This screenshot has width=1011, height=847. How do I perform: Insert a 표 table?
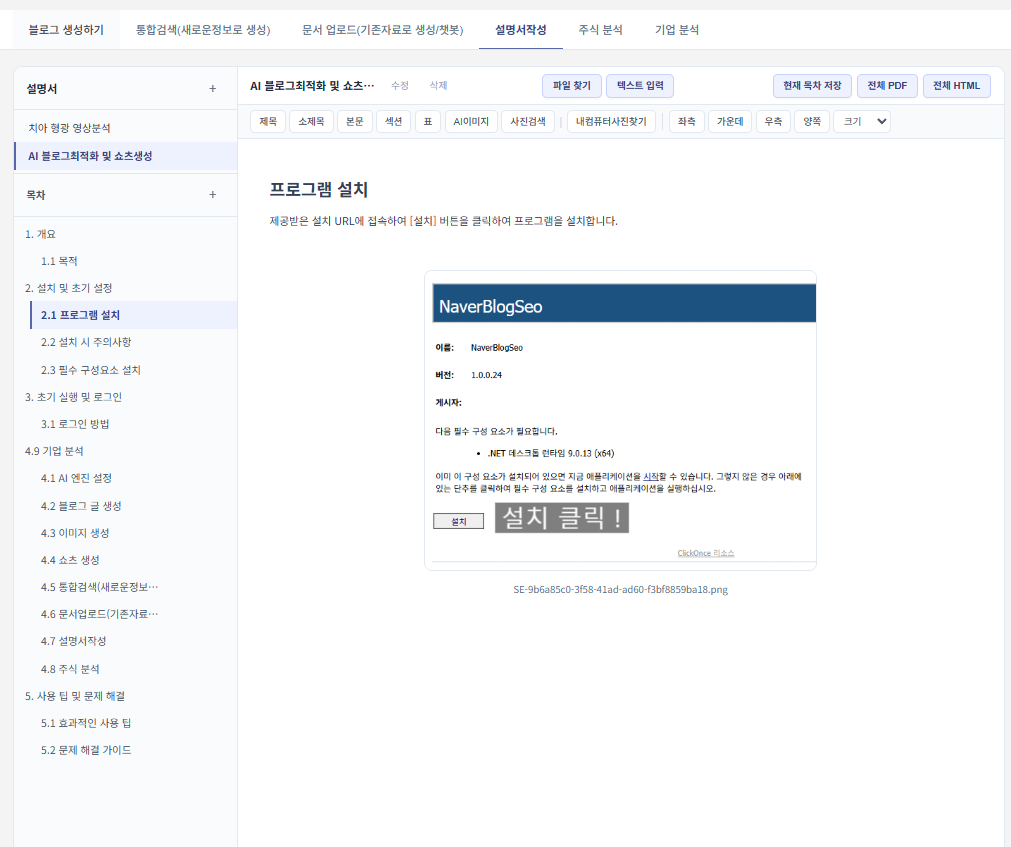428,121
